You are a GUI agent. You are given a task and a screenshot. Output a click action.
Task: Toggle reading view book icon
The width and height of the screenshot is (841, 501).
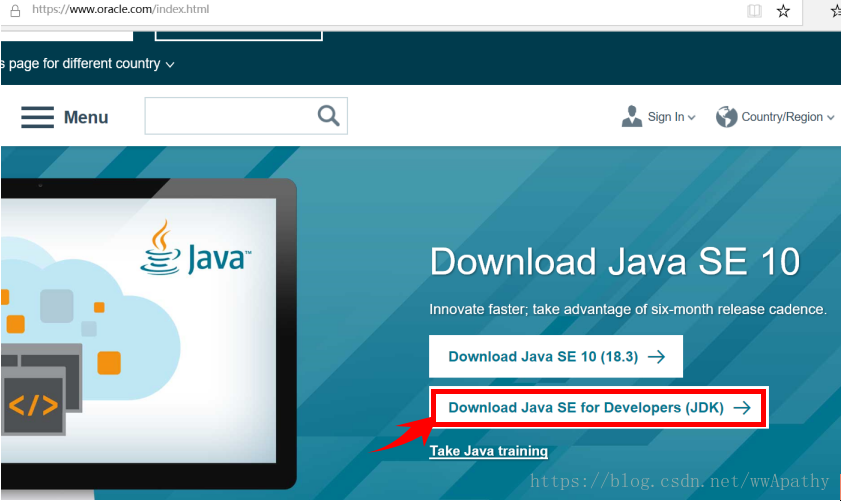point(754,10)
